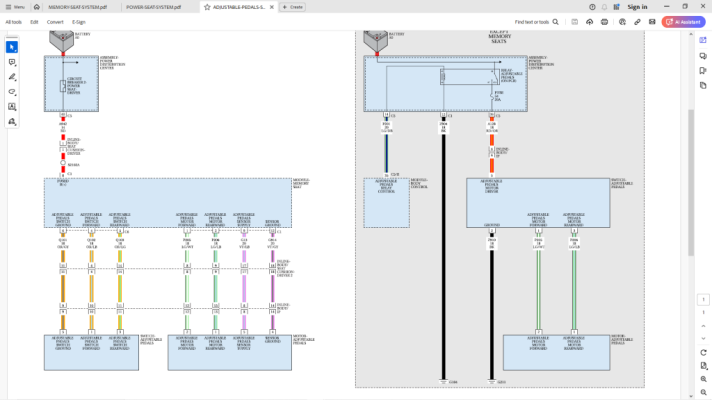712x400 pixels.
Task: Click the MODULE-MEMORY SEAT label
Action: click(x=301, y=183)
